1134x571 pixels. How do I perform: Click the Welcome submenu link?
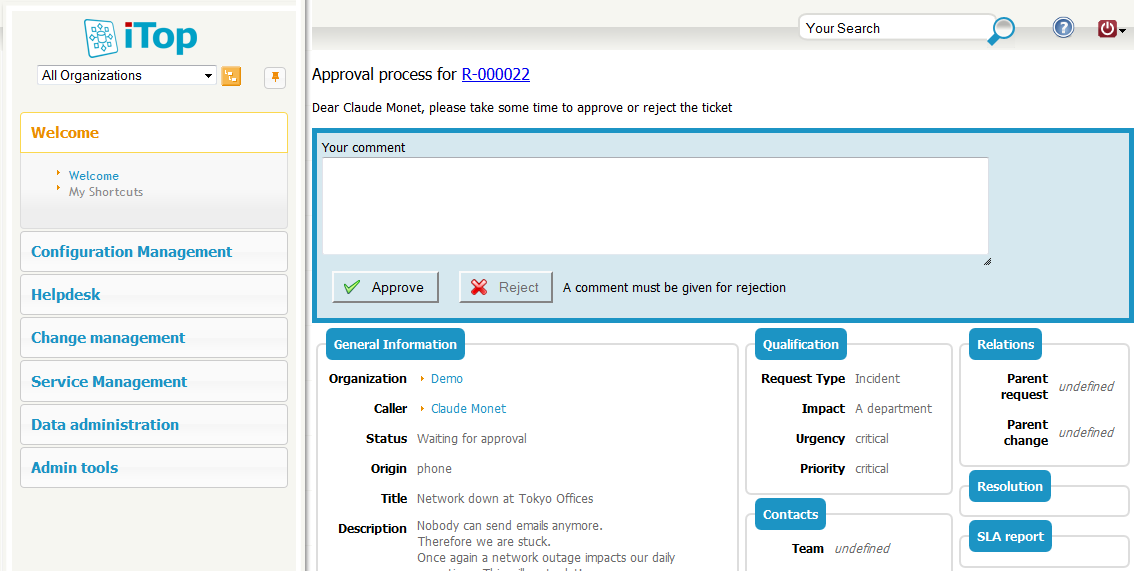pyautogui.click(x=94, y=176)
